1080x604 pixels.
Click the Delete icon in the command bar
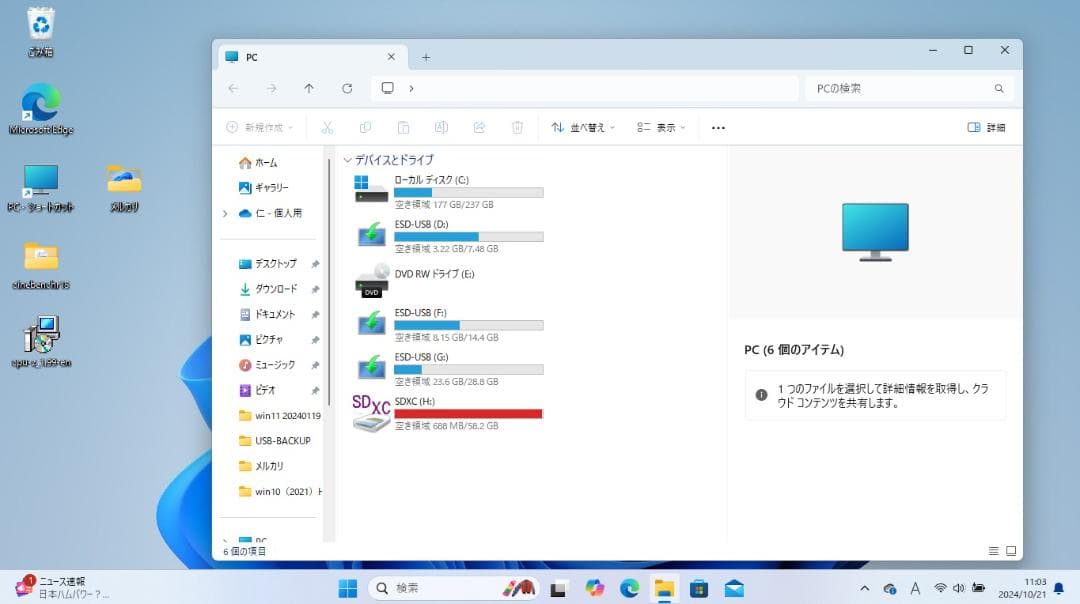[x=516, y=127]
